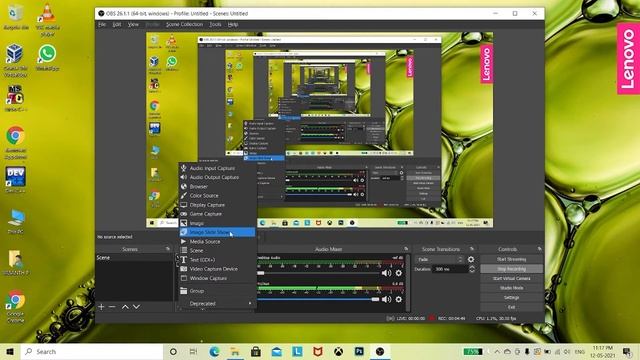Move scene down with arrow icon

tap(136, 307)
